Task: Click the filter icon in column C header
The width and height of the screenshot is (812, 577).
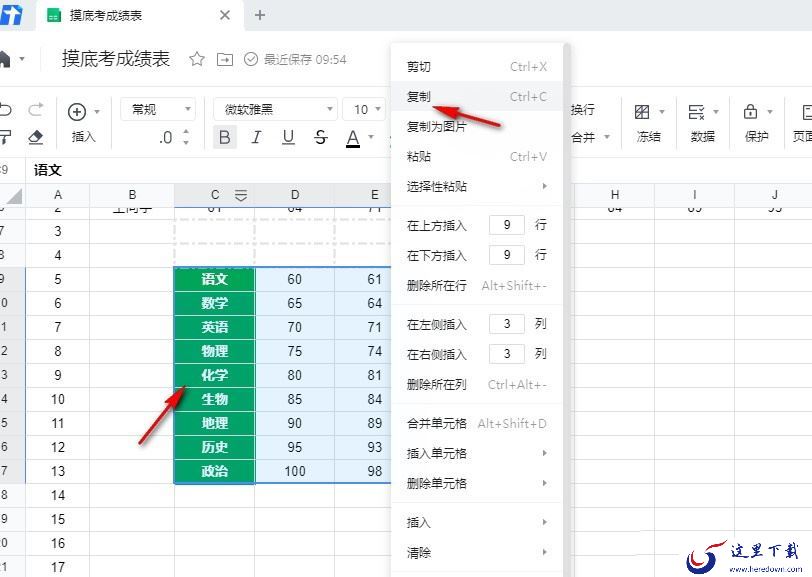Action: [x=241, y=195]
